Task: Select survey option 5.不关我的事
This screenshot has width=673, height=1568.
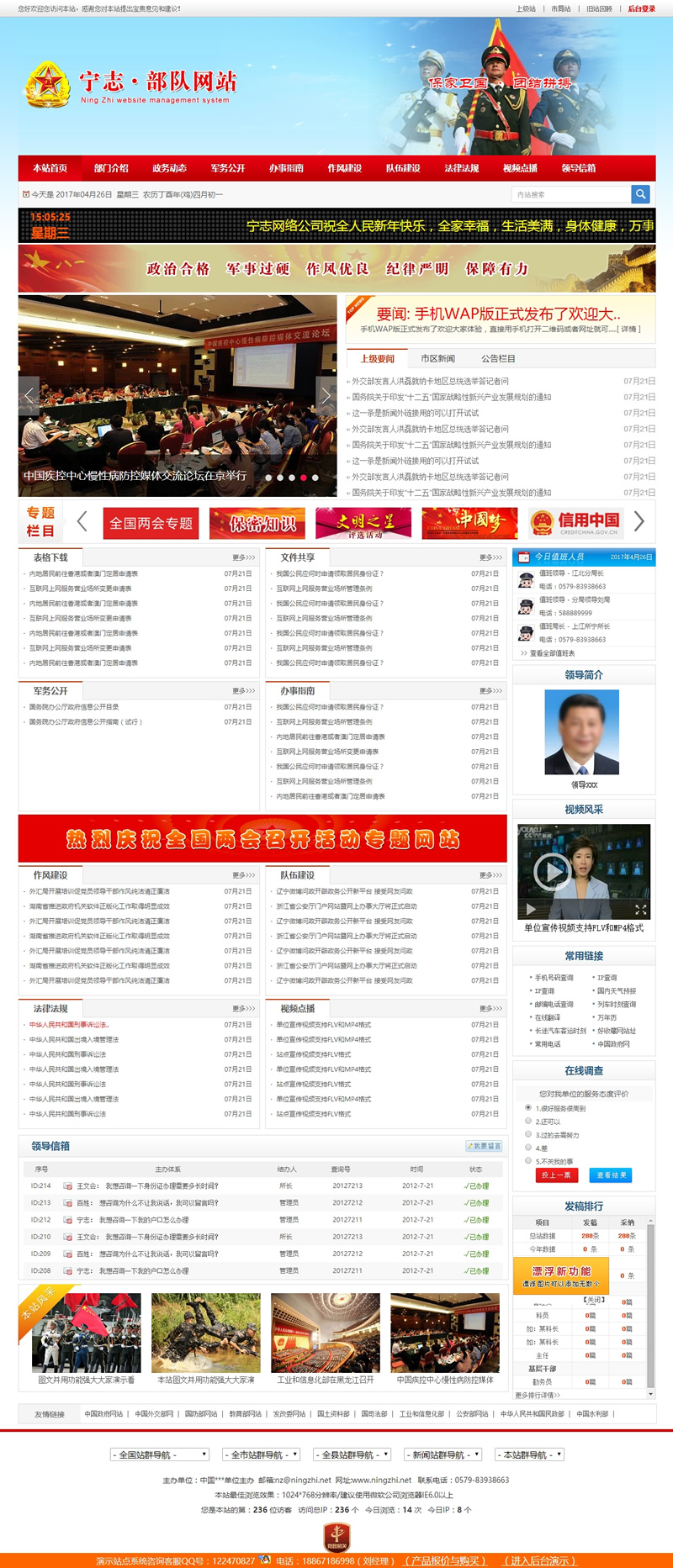Action: pos(528,1160)
